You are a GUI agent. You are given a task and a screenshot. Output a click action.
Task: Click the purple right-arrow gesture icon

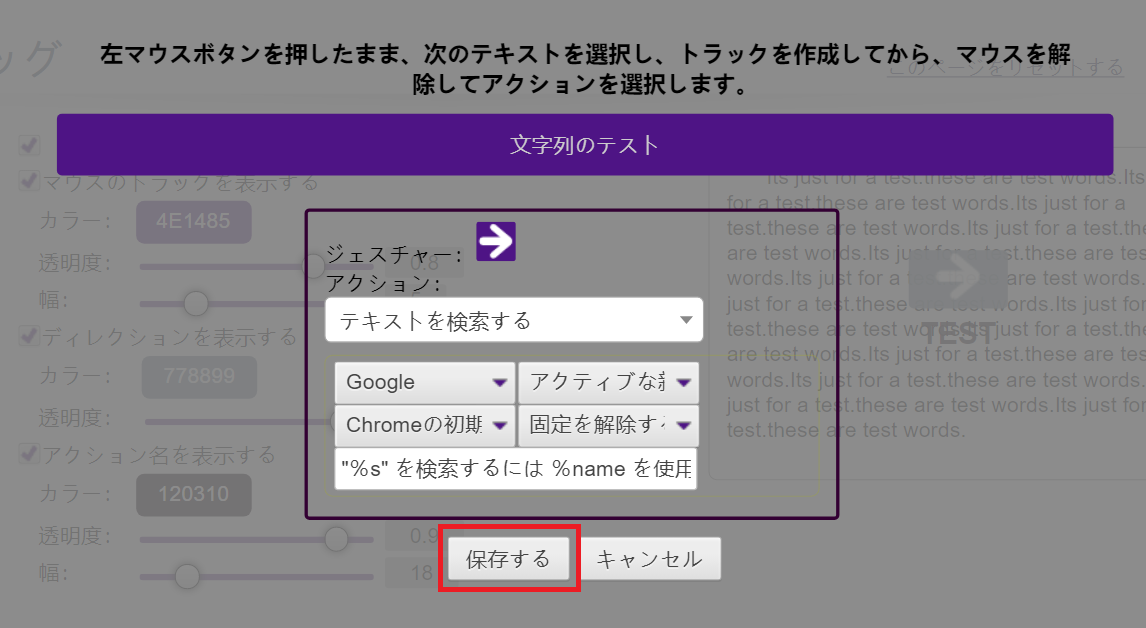[x=496, y=241]
